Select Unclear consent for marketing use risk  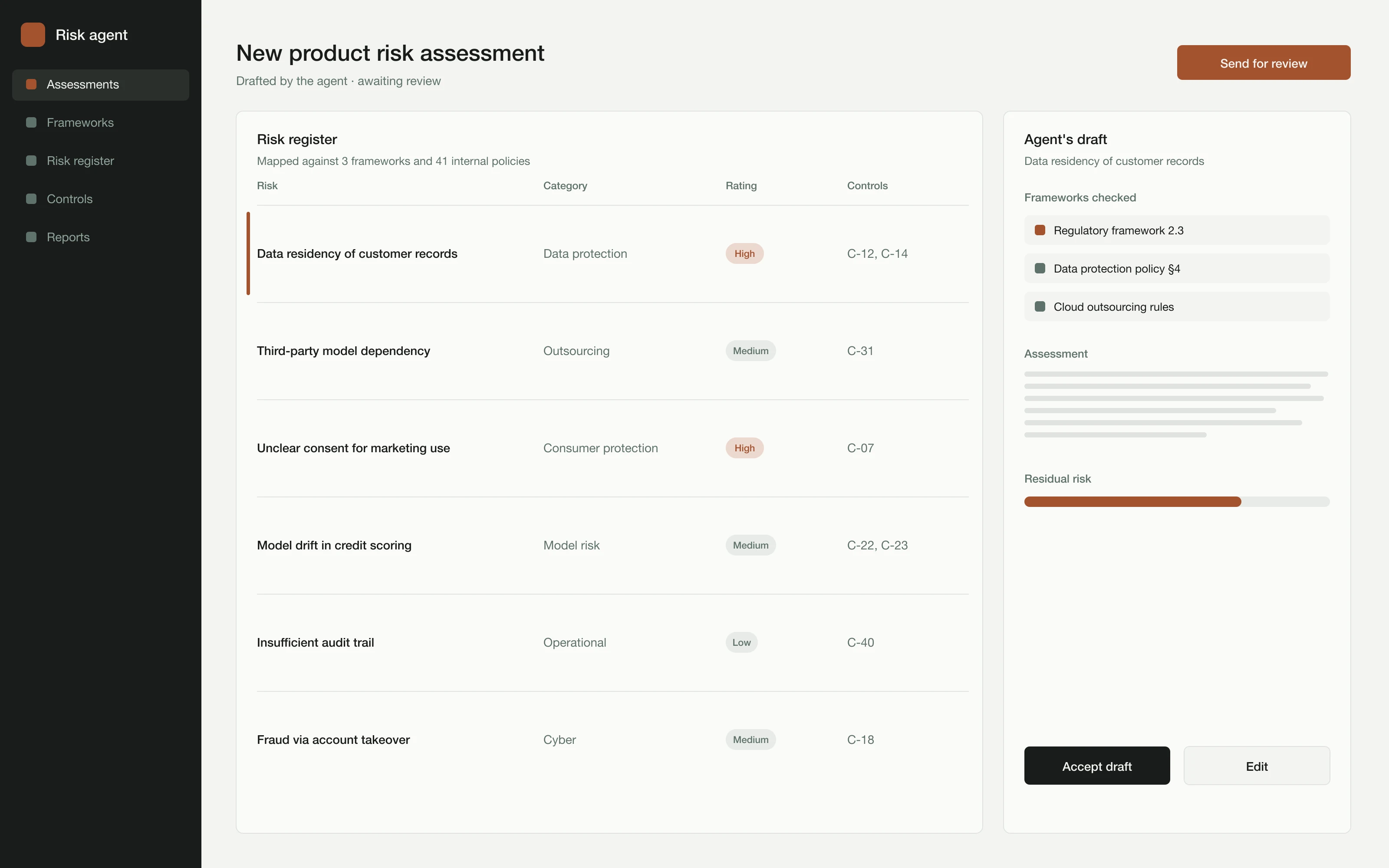point(612,448)
